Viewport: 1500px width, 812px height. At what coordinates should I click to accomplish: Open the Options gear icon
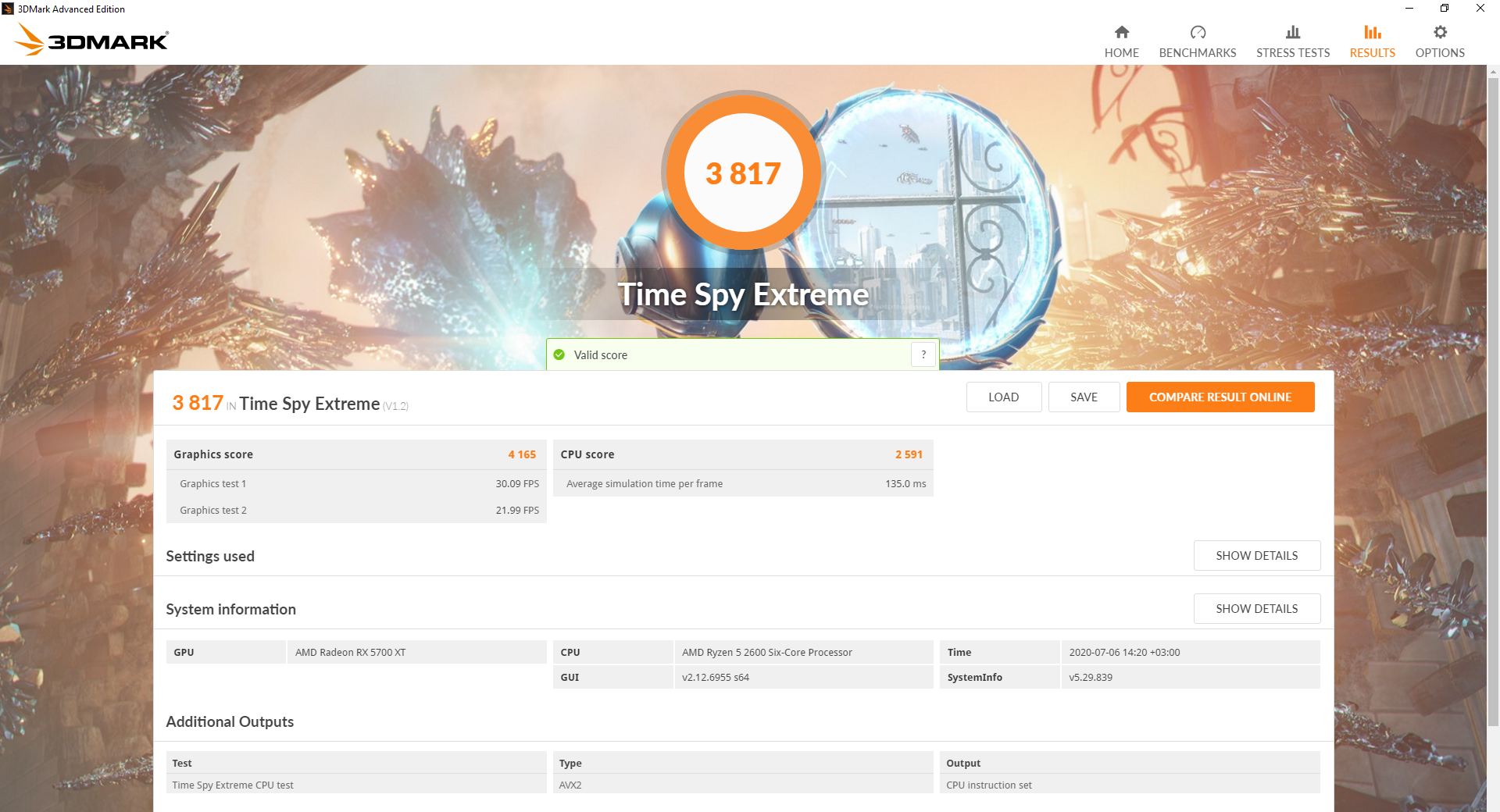[1440, 32]
